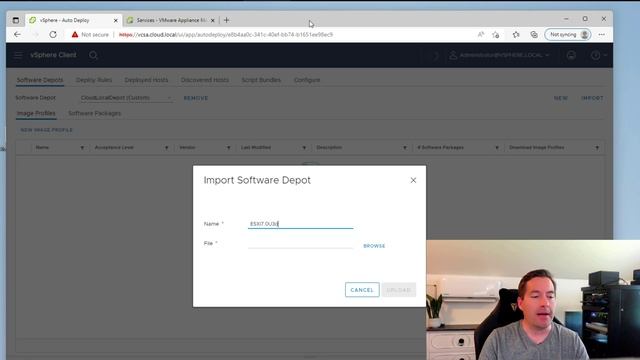Select the Software Depots tab
Viewport: 640px width, 360px height.
tap(40, 80)
